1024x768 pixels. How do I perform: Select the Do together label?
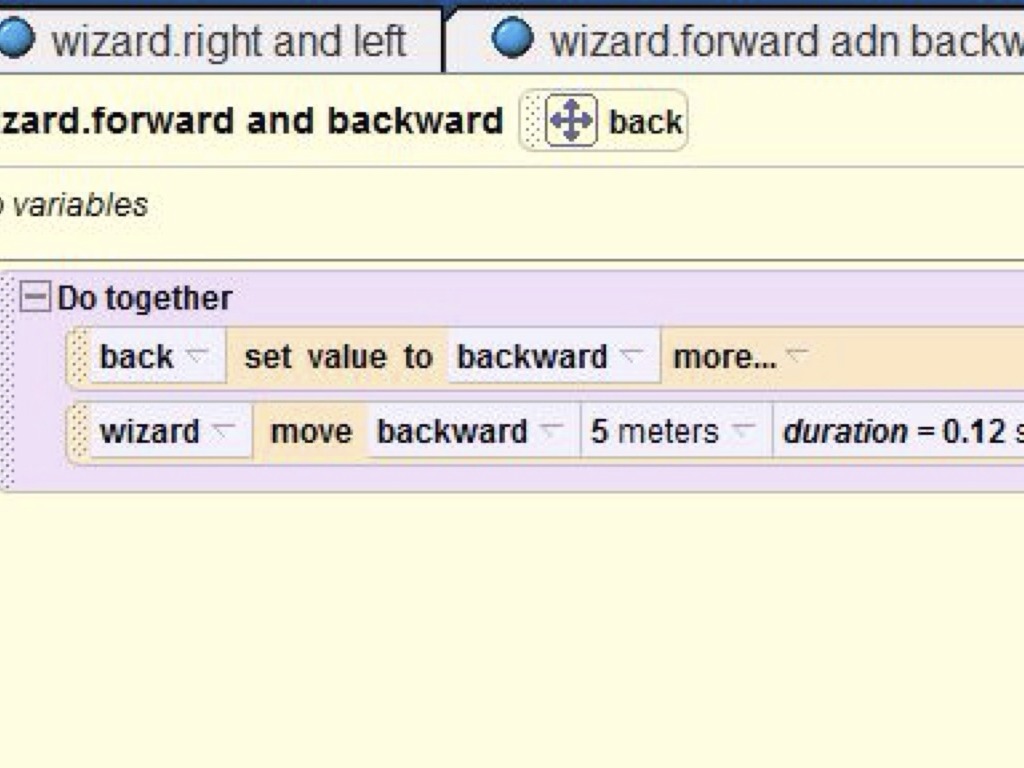tap(144, 298)
